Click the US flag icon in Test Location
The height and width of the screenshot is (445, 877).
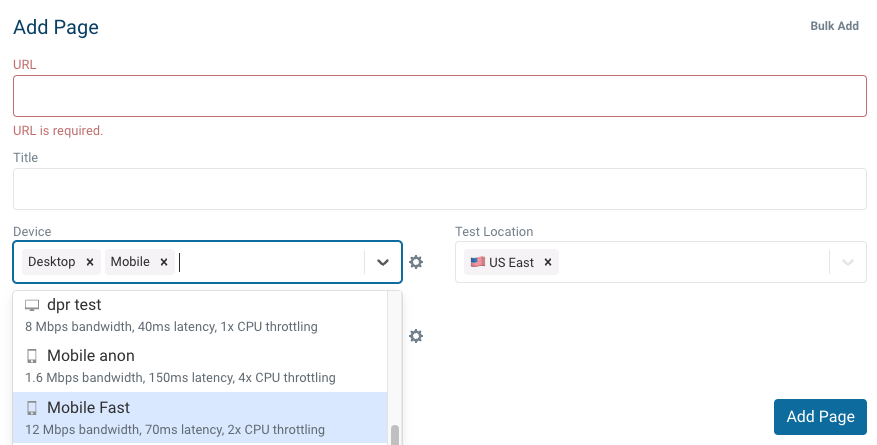(477, 262)
